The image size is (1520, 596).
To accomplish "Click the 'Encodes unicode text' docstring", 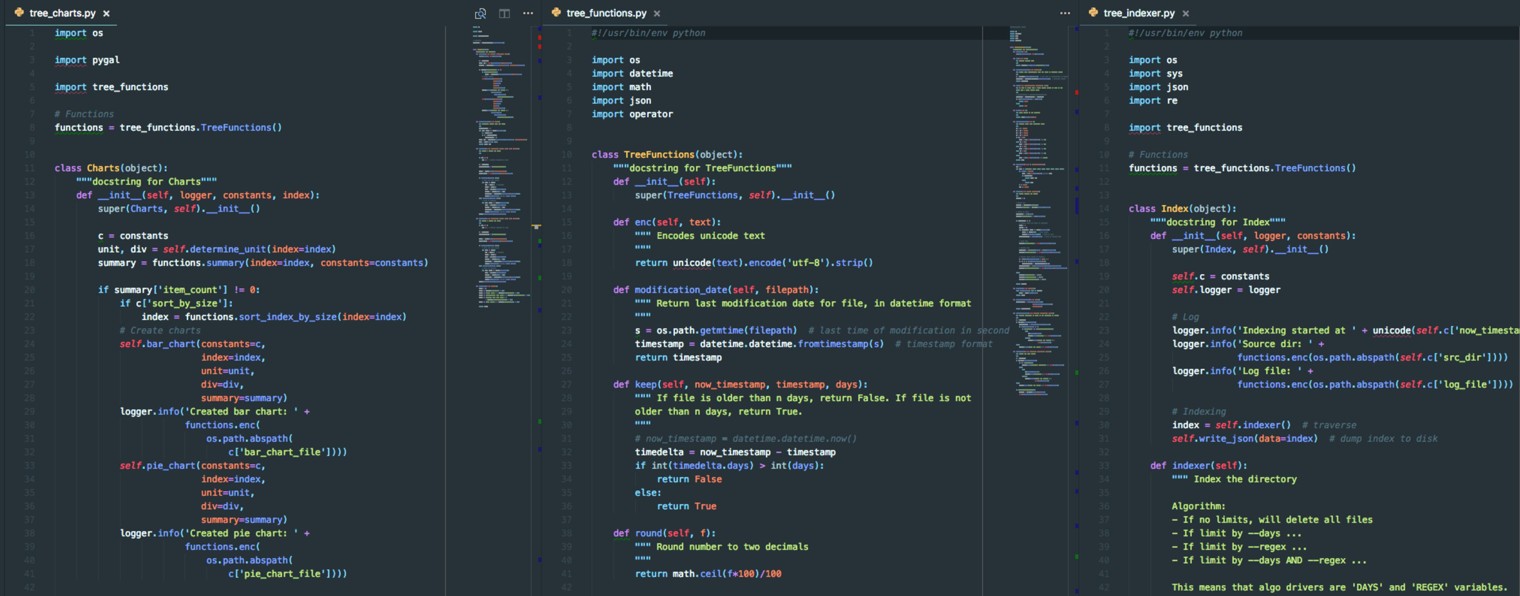I will [700, 235].
